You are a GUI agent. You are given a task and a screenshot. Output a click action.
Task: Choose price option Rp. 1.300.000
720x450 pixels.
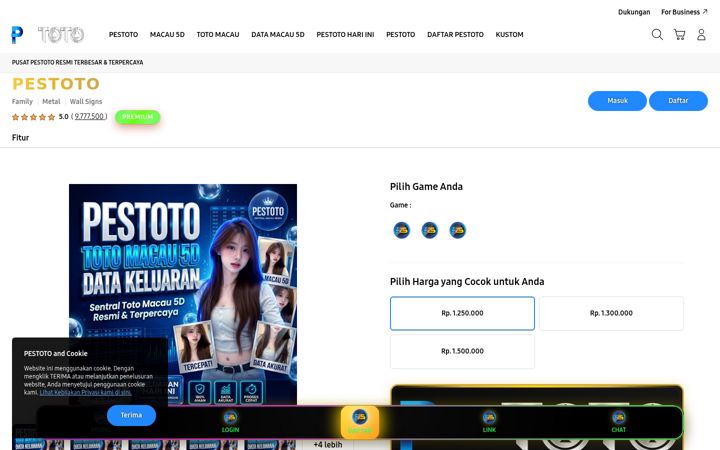(x=611, y=313)
